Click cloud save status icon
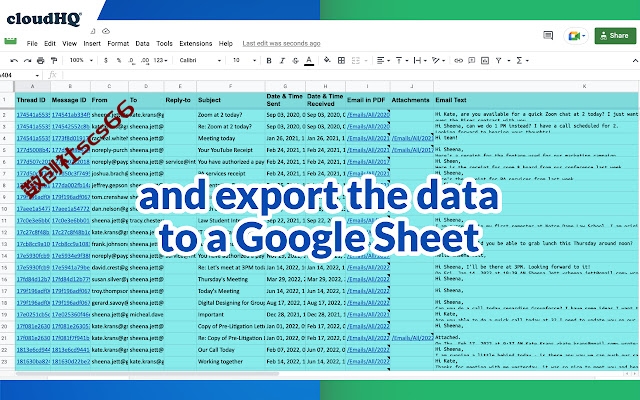 point(106,31)
